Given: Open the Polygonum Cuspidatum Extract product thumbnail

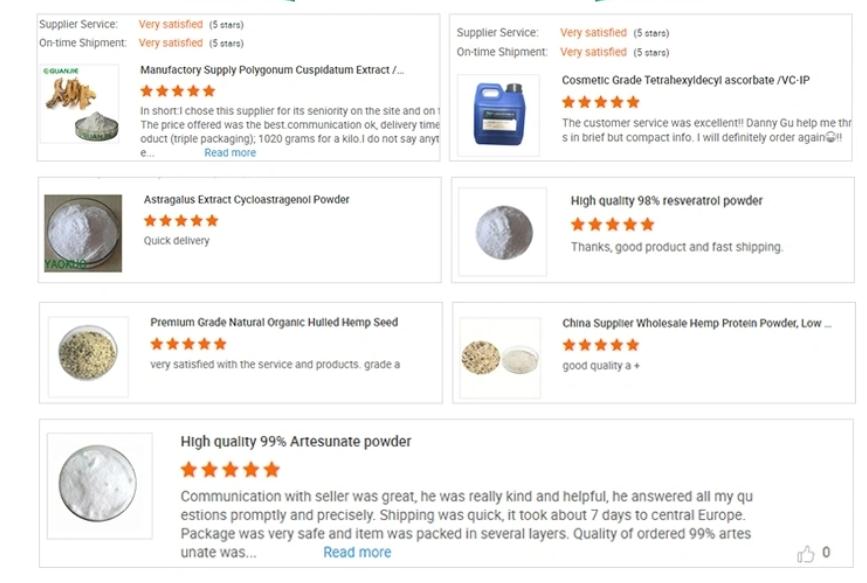Looking at the screenshot, I should point(81,109).
